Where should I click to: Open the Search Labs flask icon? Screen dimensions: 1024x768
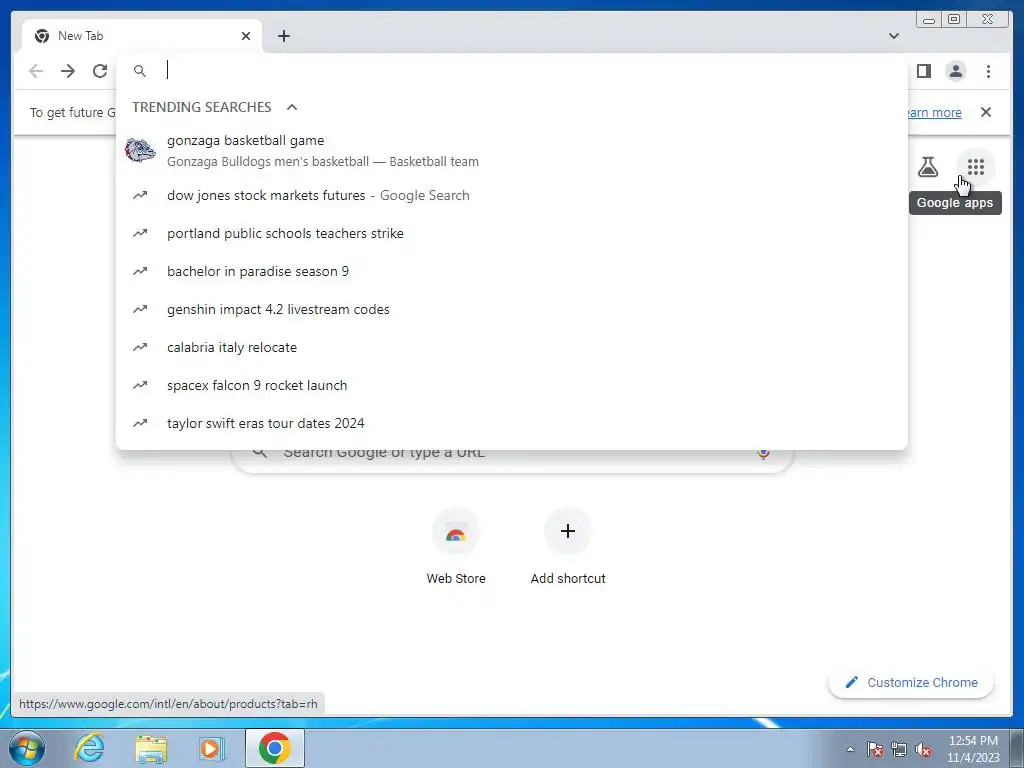pos(927,167)
